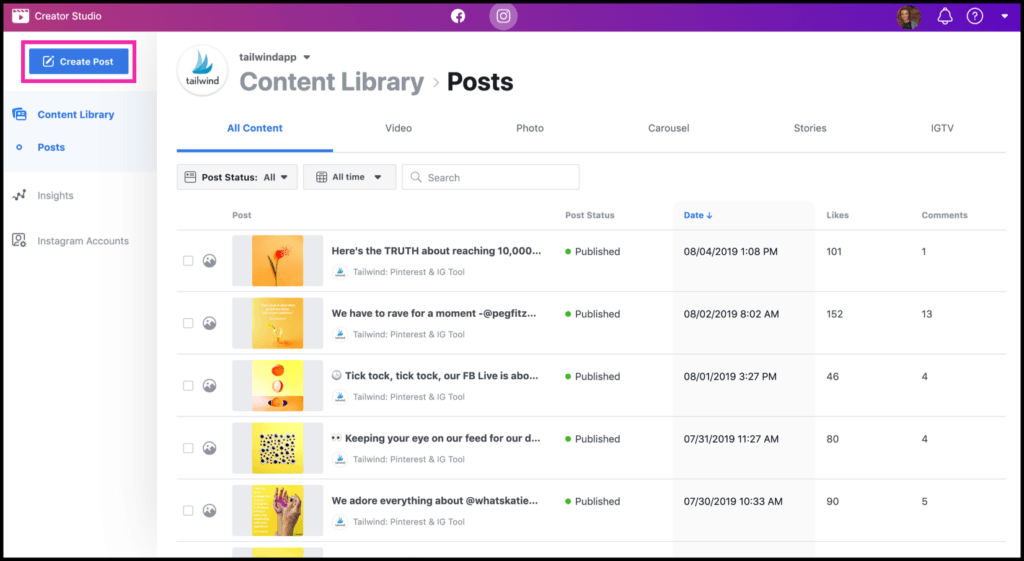Click the Likes column header
This screenshot has width=1024, height=561.
[x=837, y=215]
